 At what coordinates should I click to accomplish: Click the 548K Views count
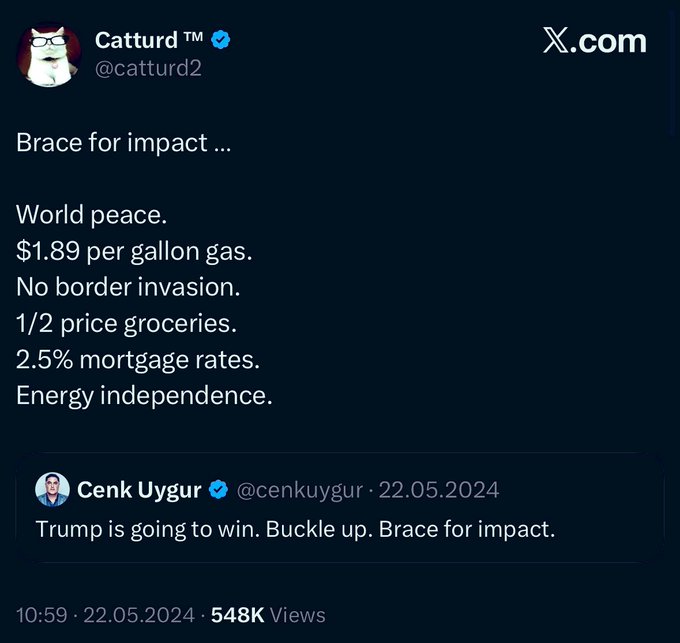point(268,615)
